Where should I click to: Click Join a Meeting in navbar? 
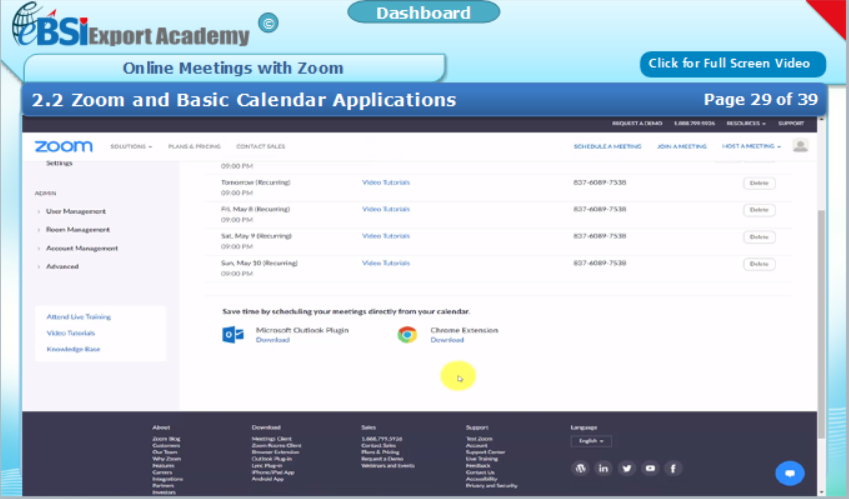coord(682,146)
